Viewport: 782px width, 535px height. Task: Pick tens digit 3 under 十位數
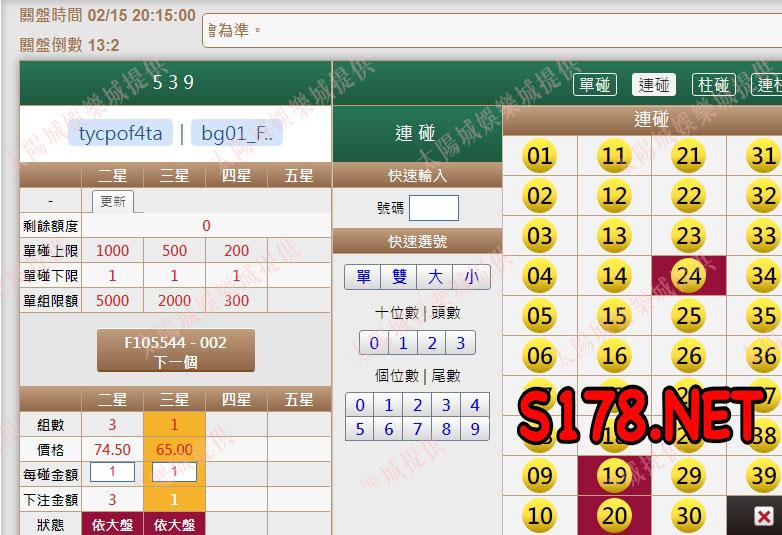point(460,343)
